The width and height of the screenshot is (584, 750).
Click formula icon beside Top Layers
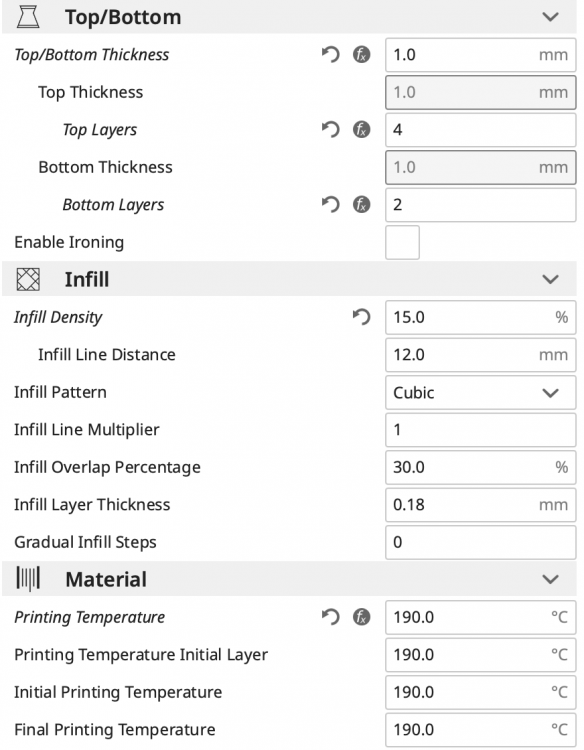coord(362,130)
